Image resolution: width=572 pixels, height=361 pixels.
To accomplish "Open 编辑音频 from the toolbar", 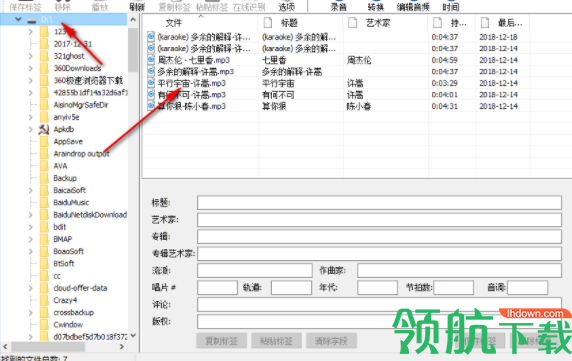I will click(413, 7).
